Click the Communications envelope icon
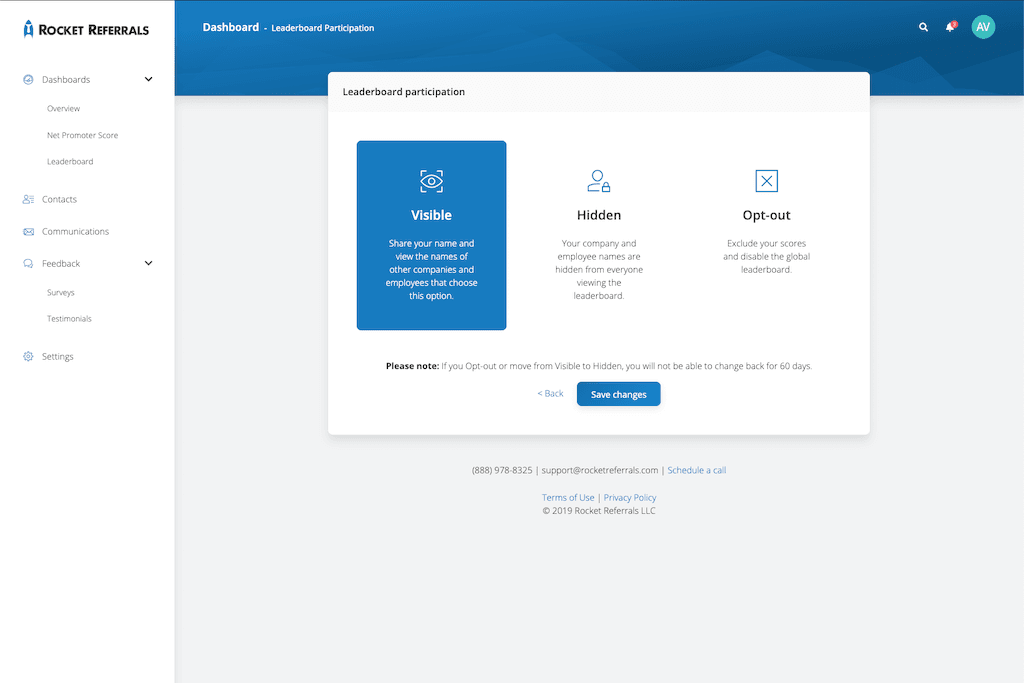 pyautogui.click(x=28, y=232)
